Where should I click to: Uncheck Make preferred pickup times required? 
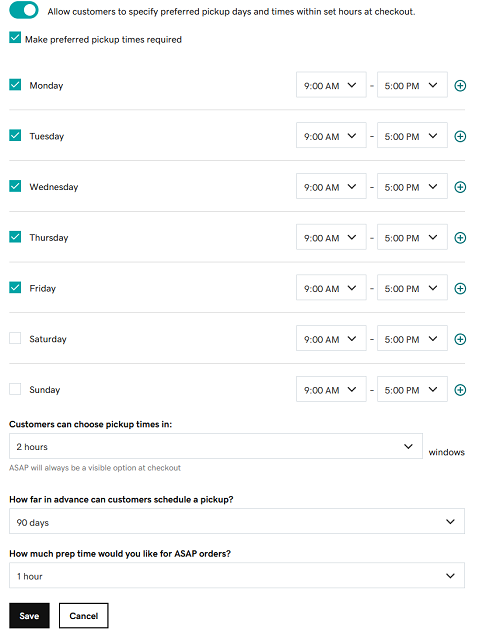15,38
